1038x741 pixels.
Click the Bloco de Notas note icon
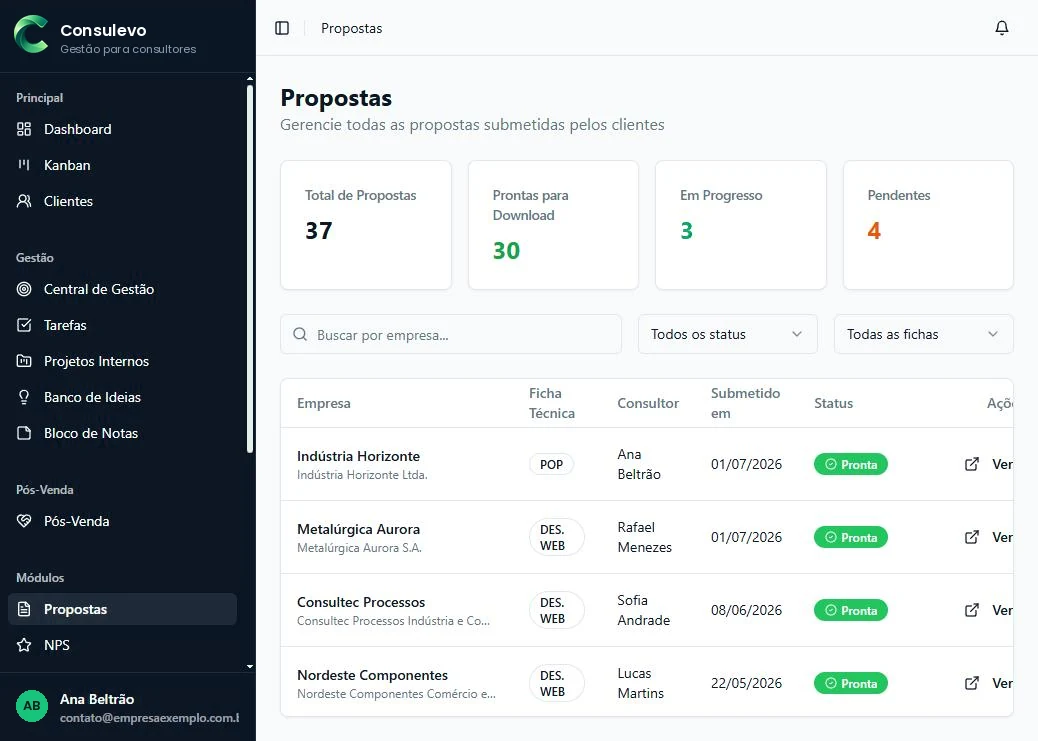[24, 433]
